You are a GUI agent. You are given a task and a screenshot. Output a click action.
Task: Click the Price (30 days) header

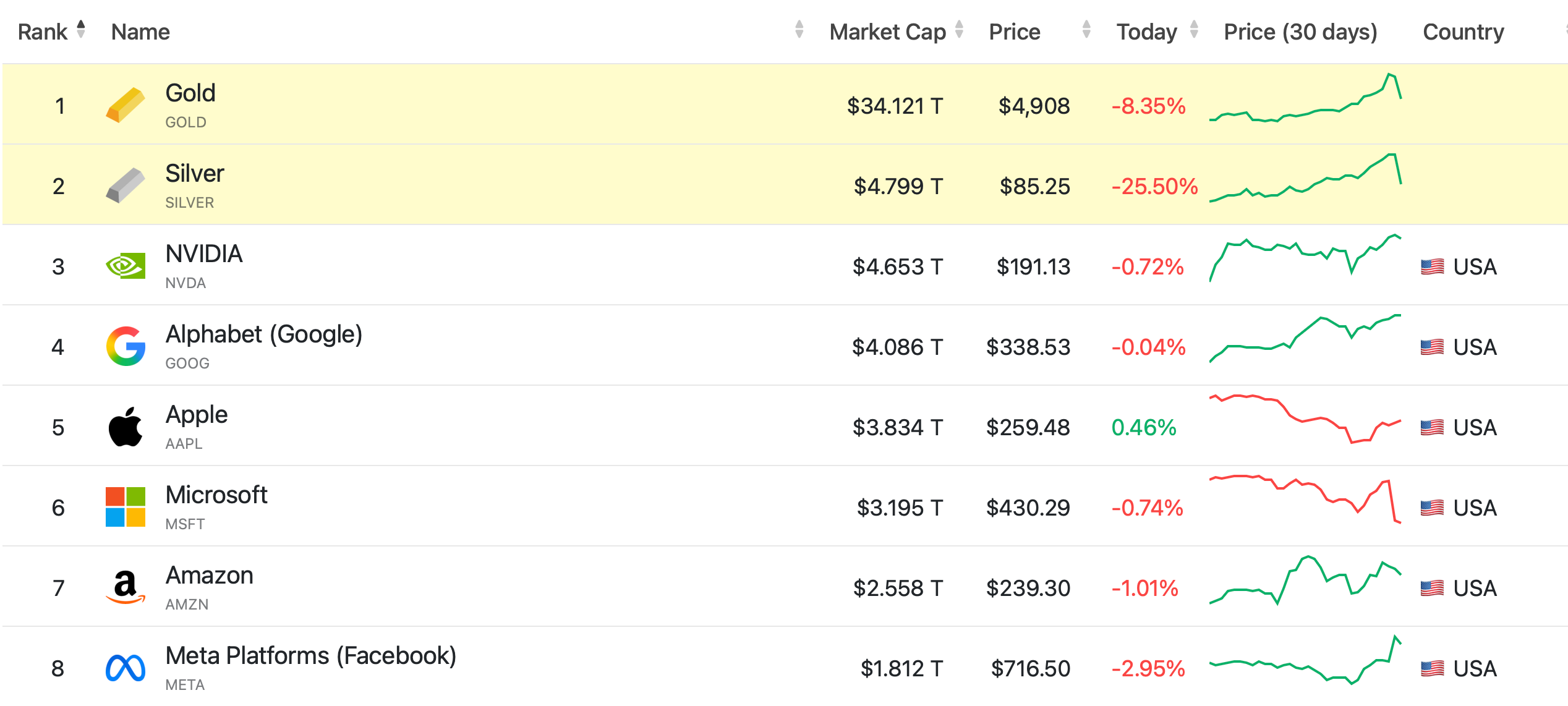1300,32
